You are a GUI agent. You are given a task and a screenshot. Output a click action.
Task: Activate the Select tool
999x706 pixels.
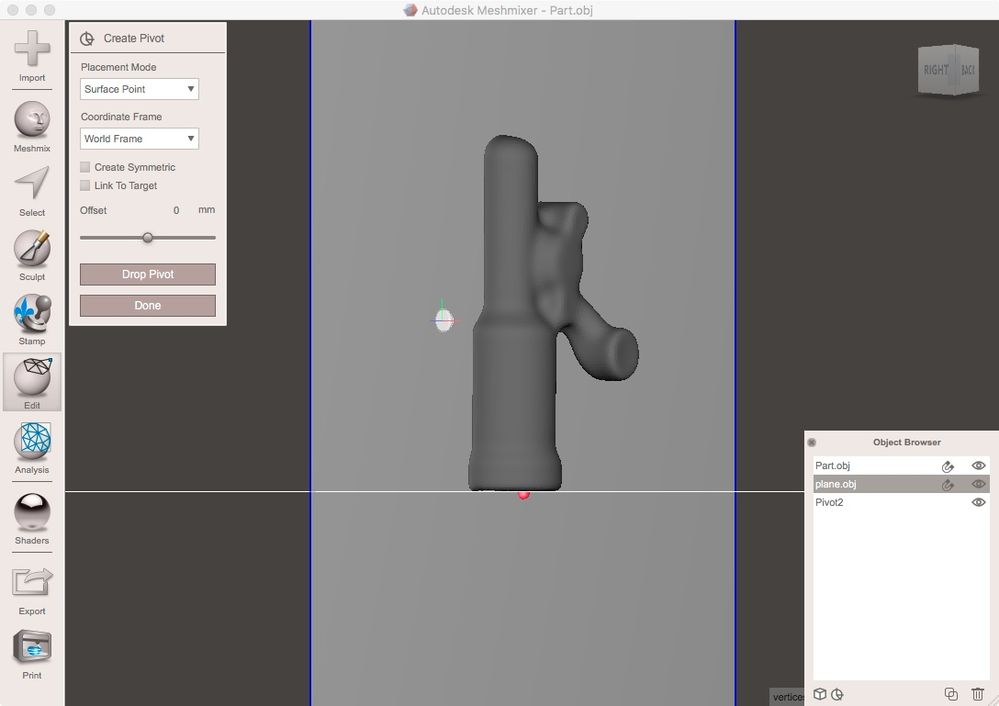point(32,191)
